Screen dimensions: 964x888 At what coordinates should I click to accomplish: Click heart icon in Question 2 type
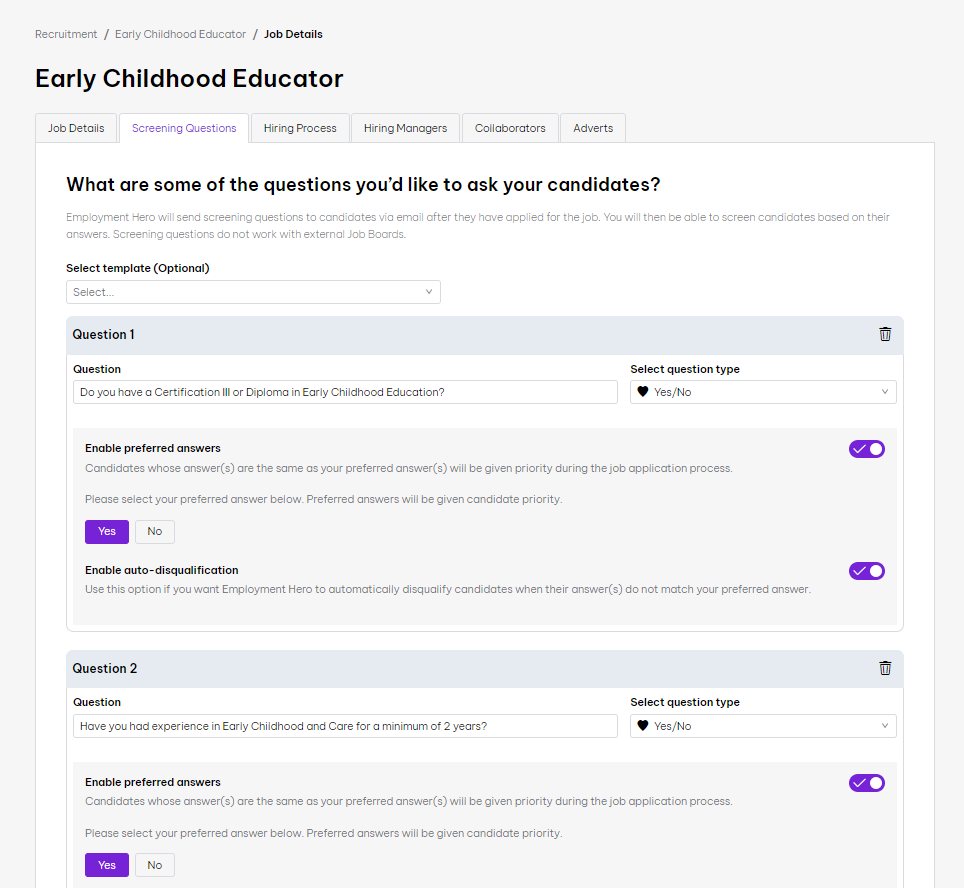point(642,726)
